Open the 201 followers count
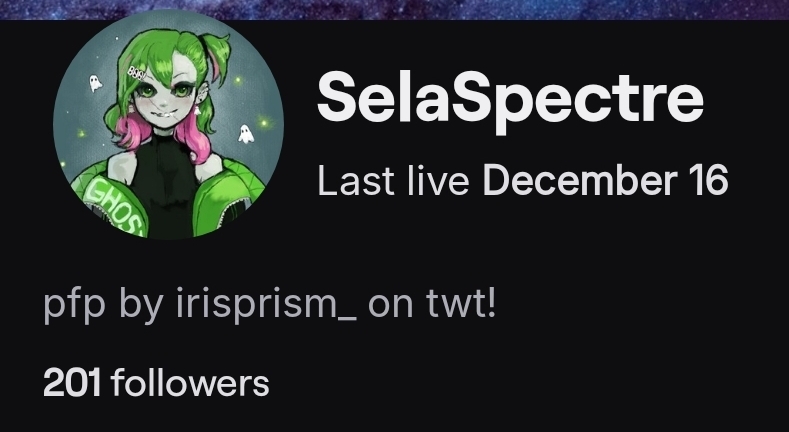This screenshot has height=432, width=789. (x=156, y=383)
